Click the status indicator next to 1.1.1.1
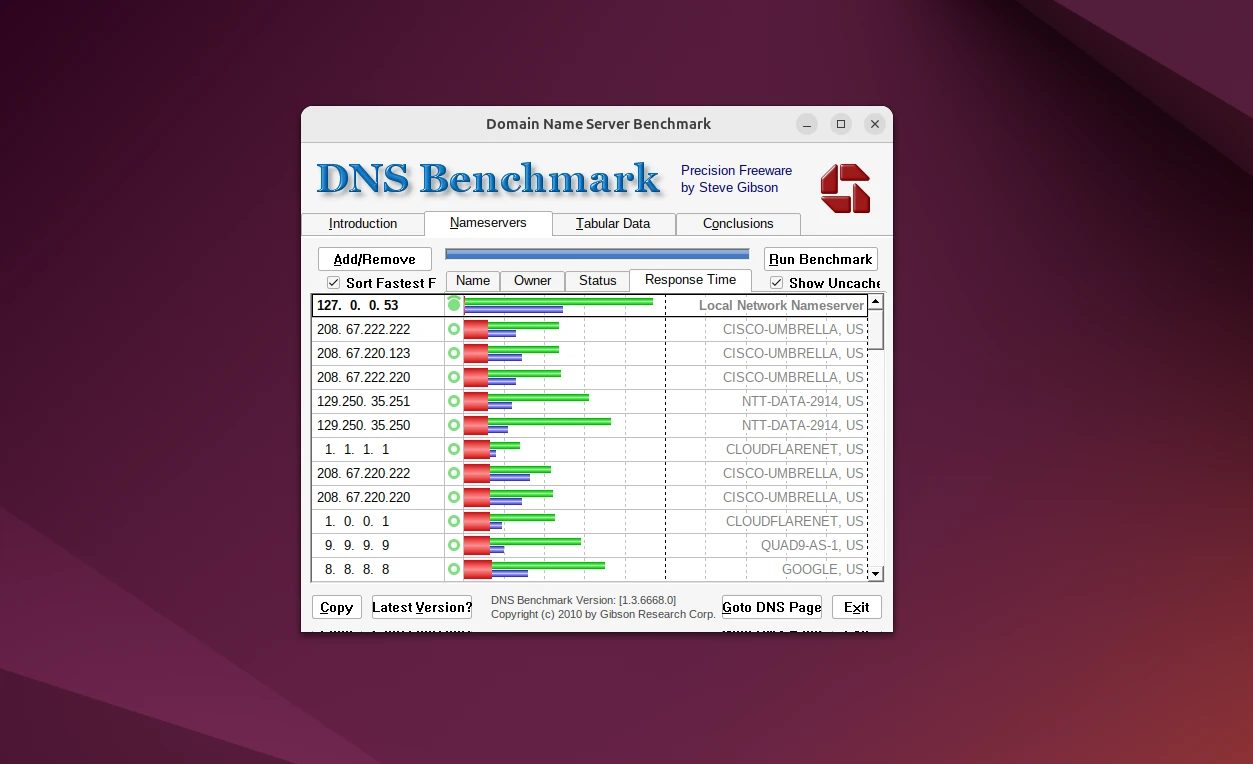The image size is (1253, 764). [454, 449]
